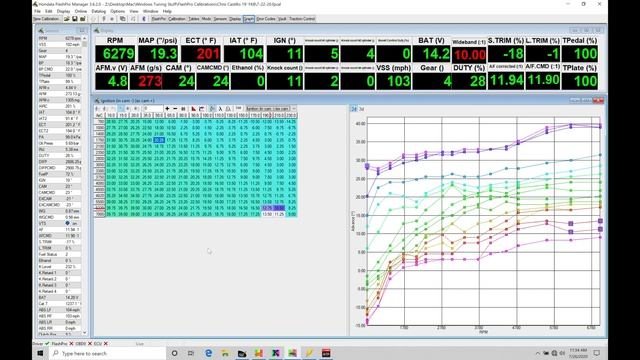
Task: Click the Sensors toolbar button
Action: click(x=220, y=19)
